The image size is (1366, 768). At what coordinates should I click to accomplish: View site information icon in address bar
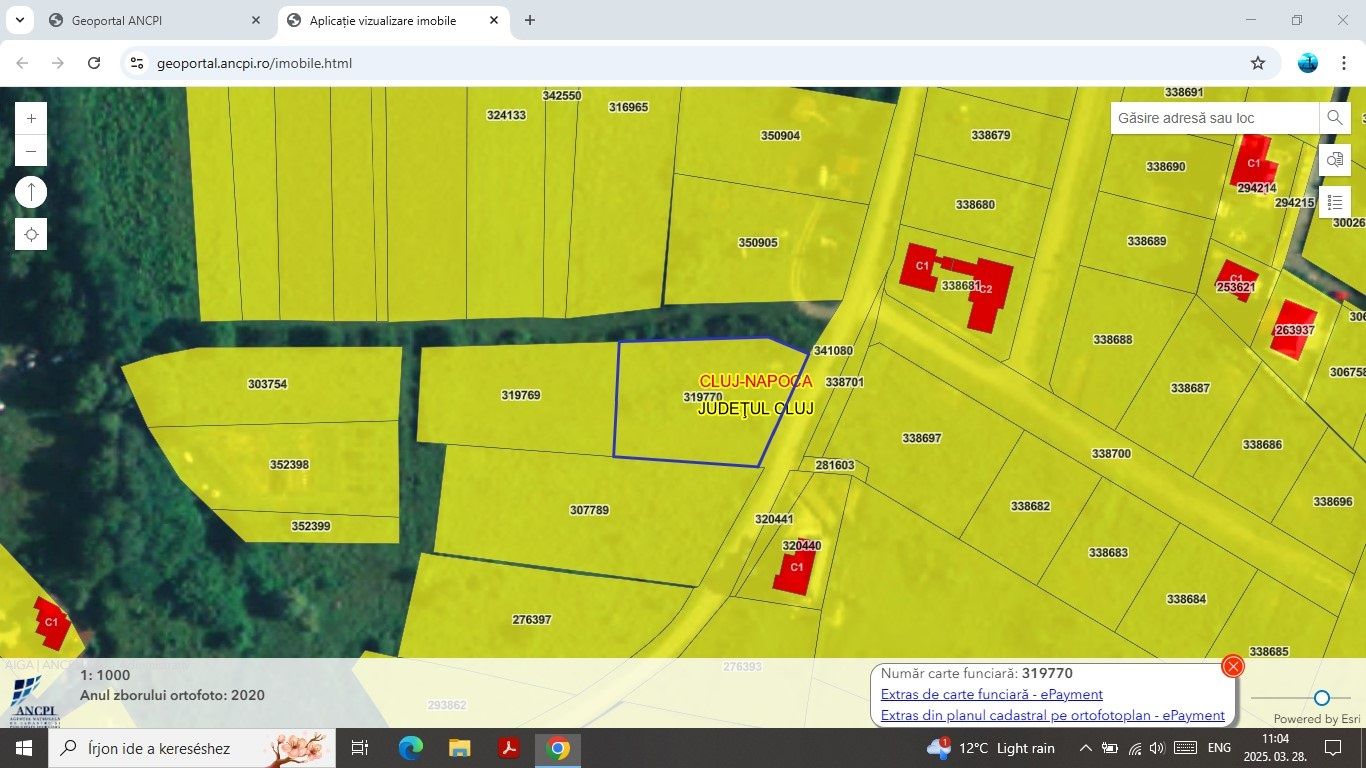tap(137, 63)
